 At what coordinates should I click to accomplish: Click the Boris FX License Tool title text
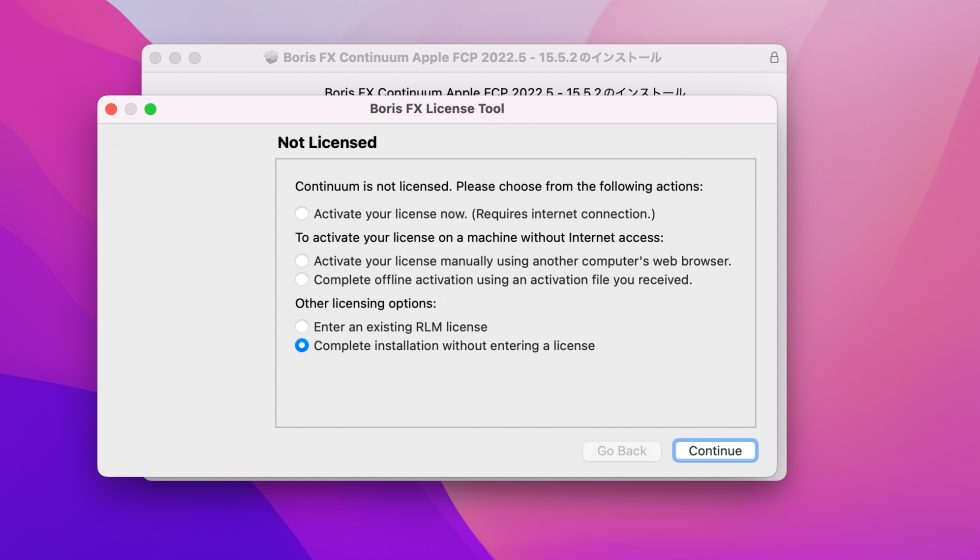click(437, 109)
